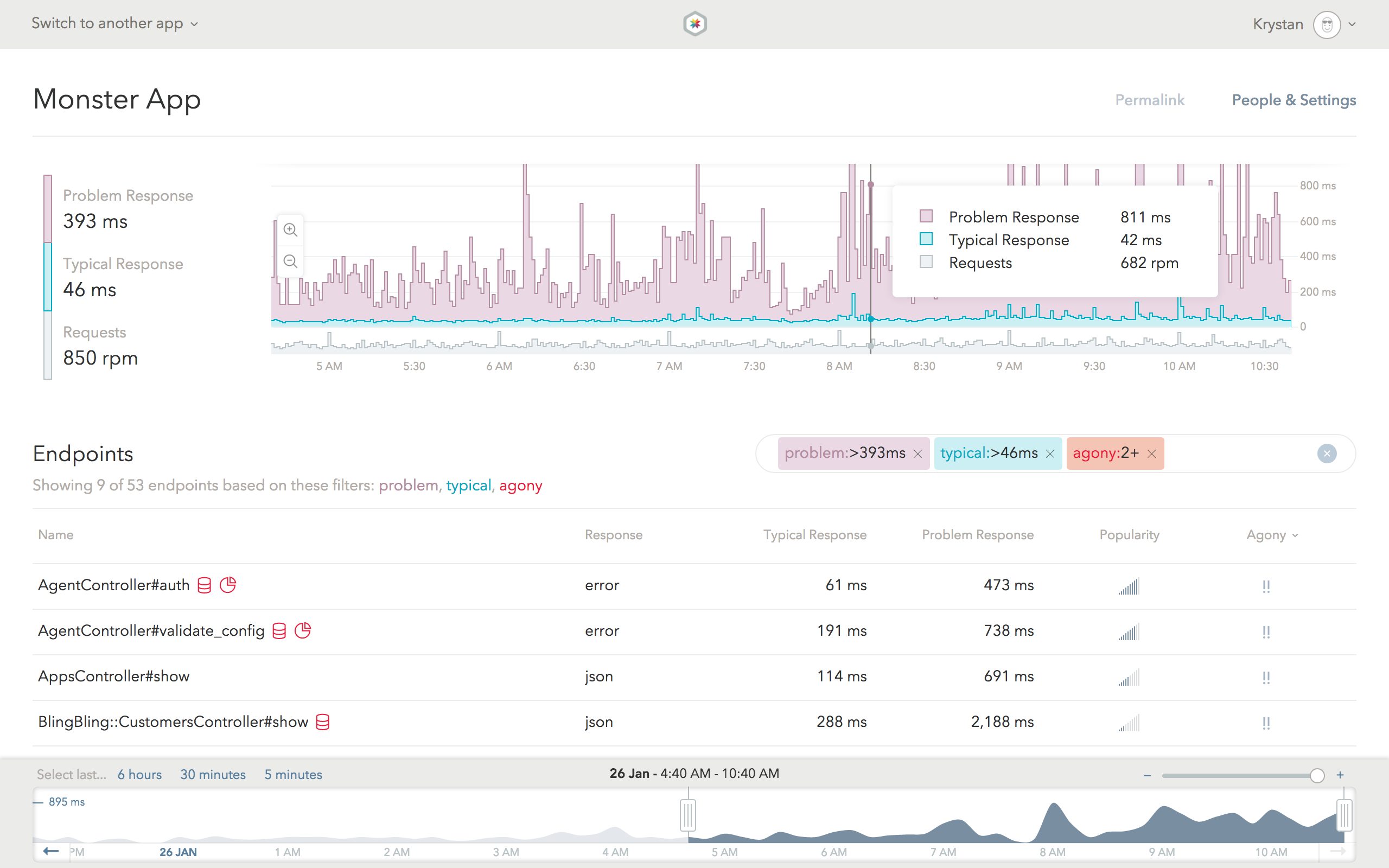Toggle the Requests legend checkbox
The image size is (1389, 868).
(926, 263)
